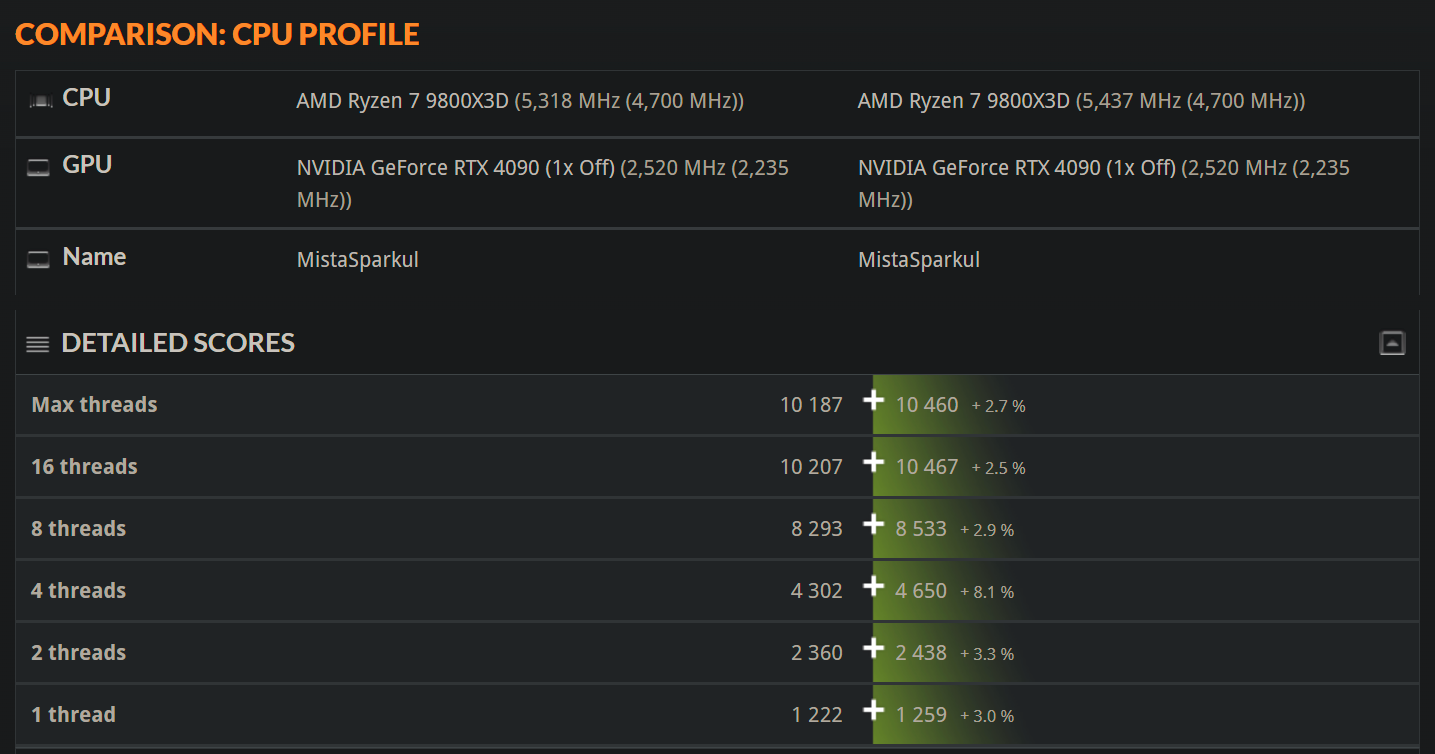The height and width of the screenshot is (754, 1435).
Task: Click the CPU chip icon
Action: [40, 100]
